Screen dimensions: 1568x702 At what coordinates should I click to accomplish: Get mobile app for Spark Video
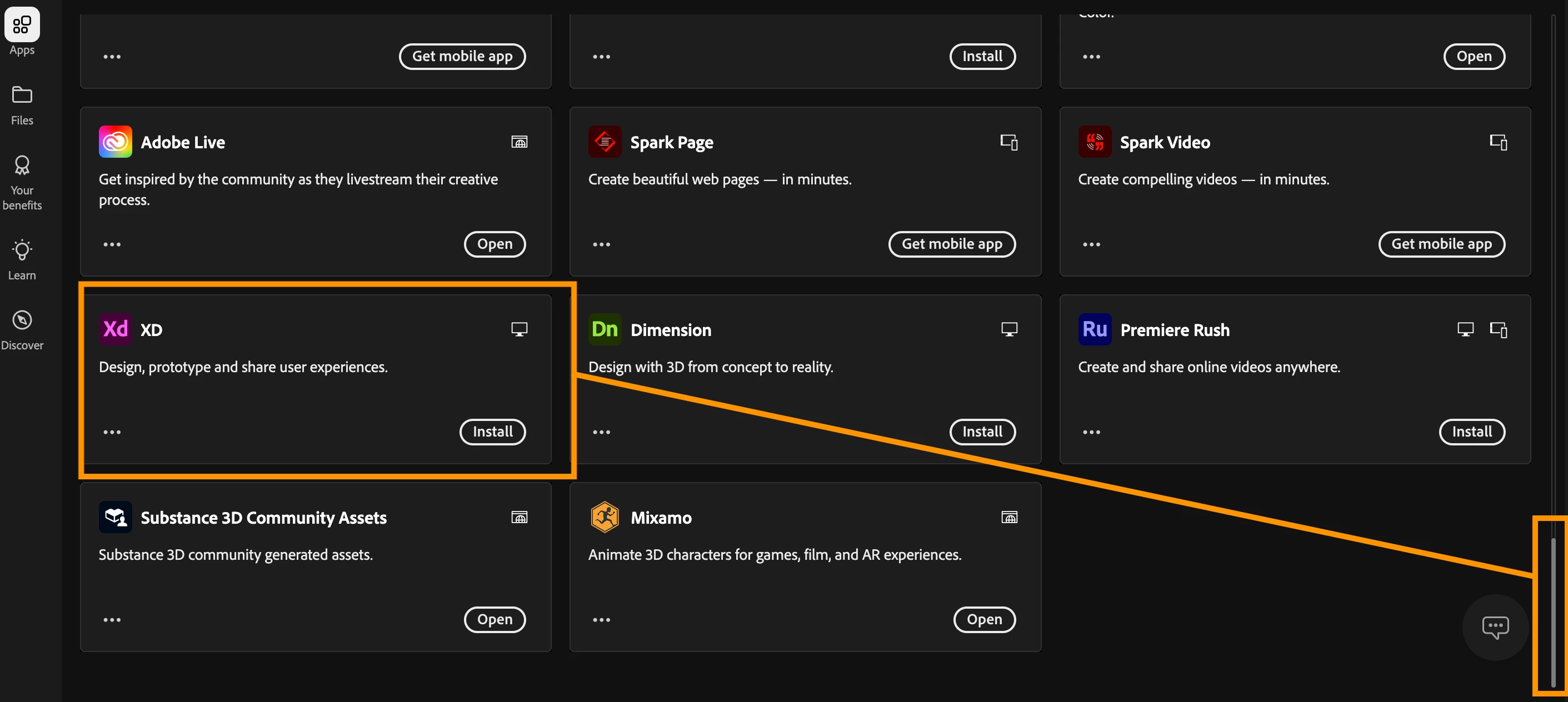(1441, 244)
